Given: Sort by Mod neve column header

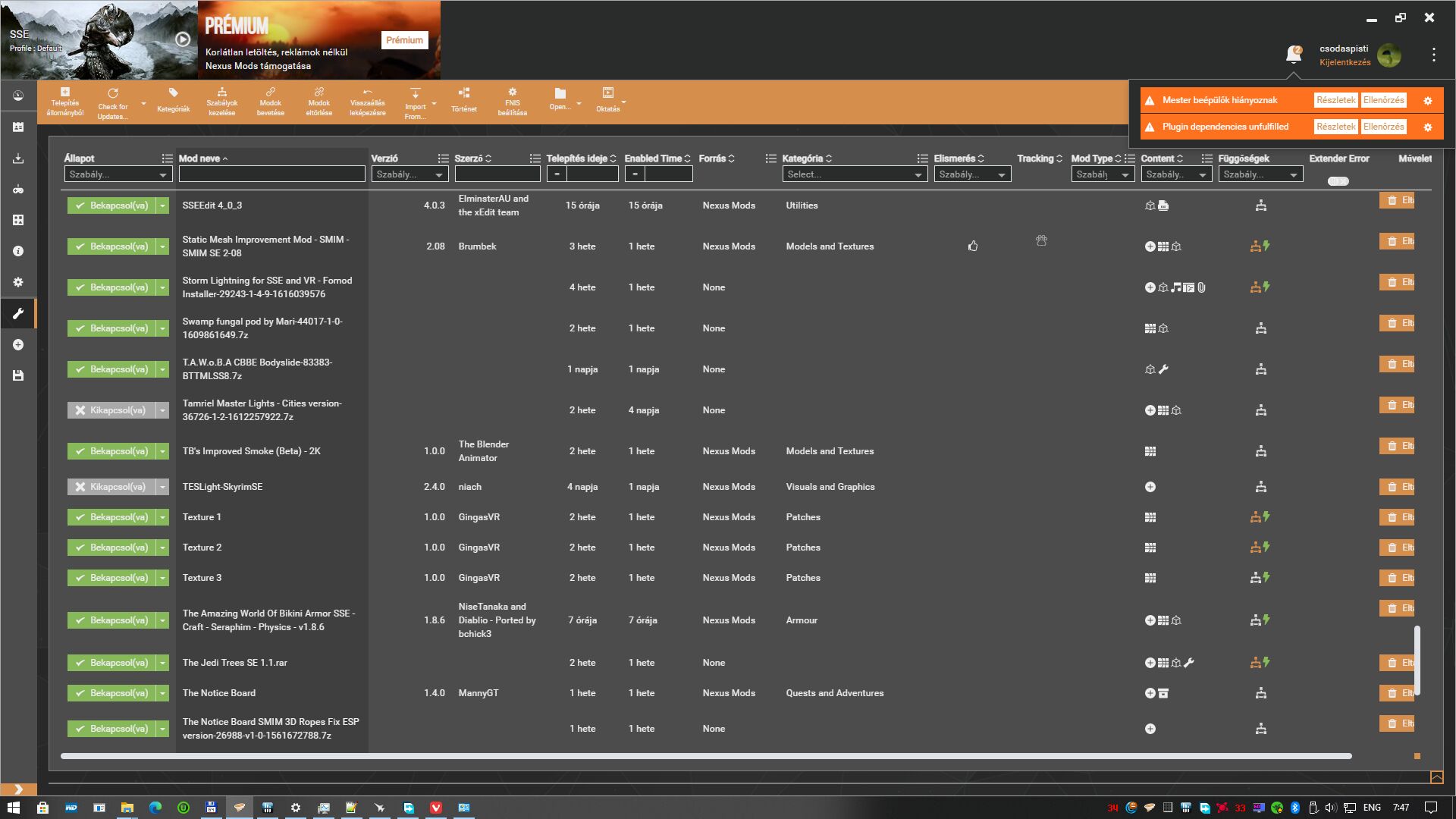Looking at the screenshot, I should pos(203,158).
